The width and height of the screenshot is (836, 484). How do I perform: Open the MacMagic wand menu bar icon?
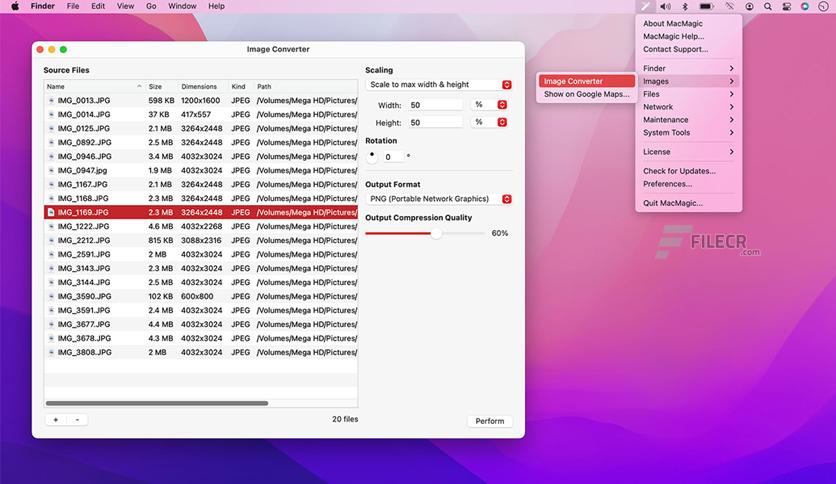pos(645,6)
